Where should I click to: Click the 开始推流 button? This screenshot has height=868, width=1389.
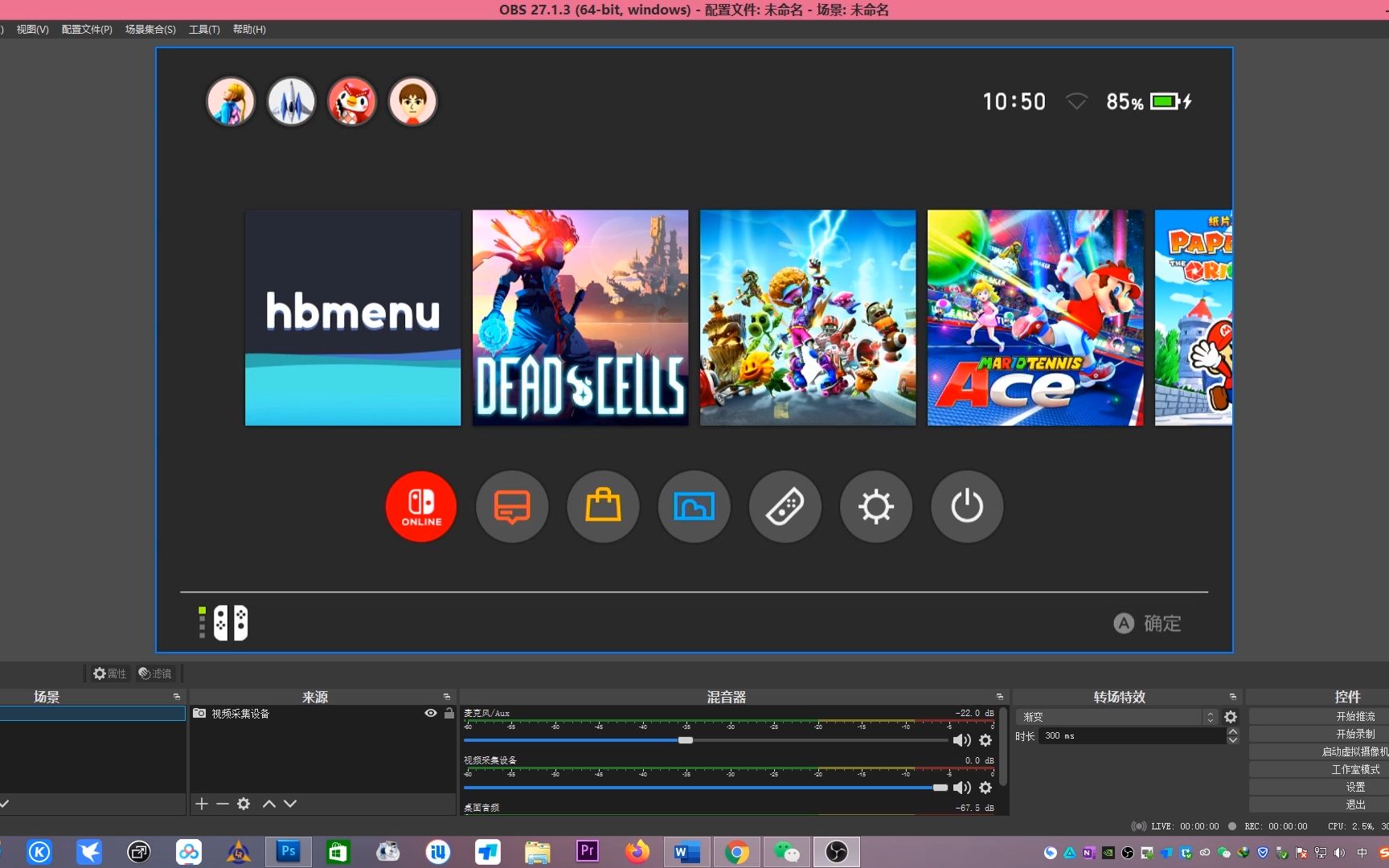click(x=1319, y=716)
